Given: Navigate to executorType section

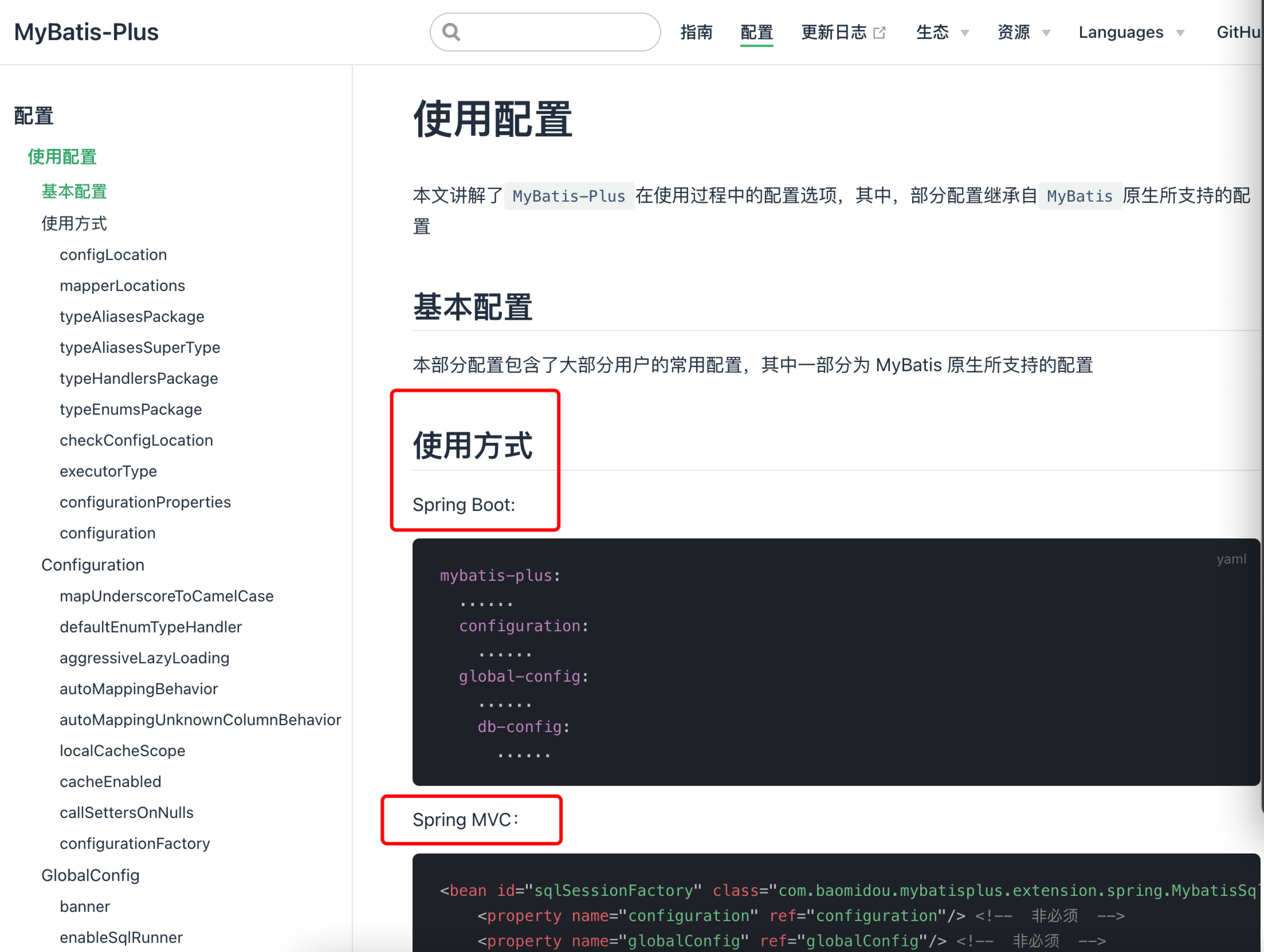Looking at the screenshot, I should point(108,471).
